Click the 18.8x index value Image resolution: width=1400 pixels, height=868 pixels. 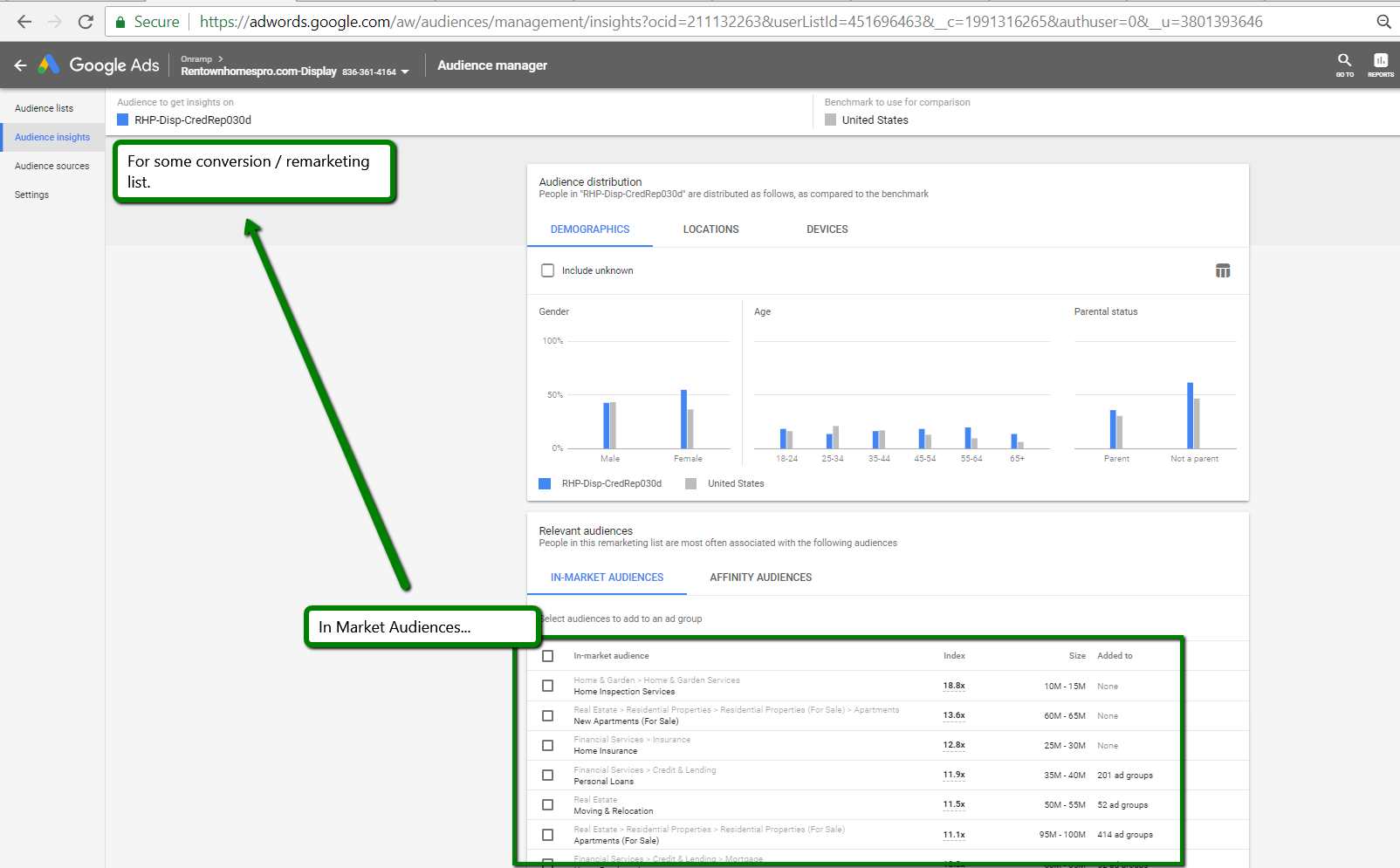point(954,686)
